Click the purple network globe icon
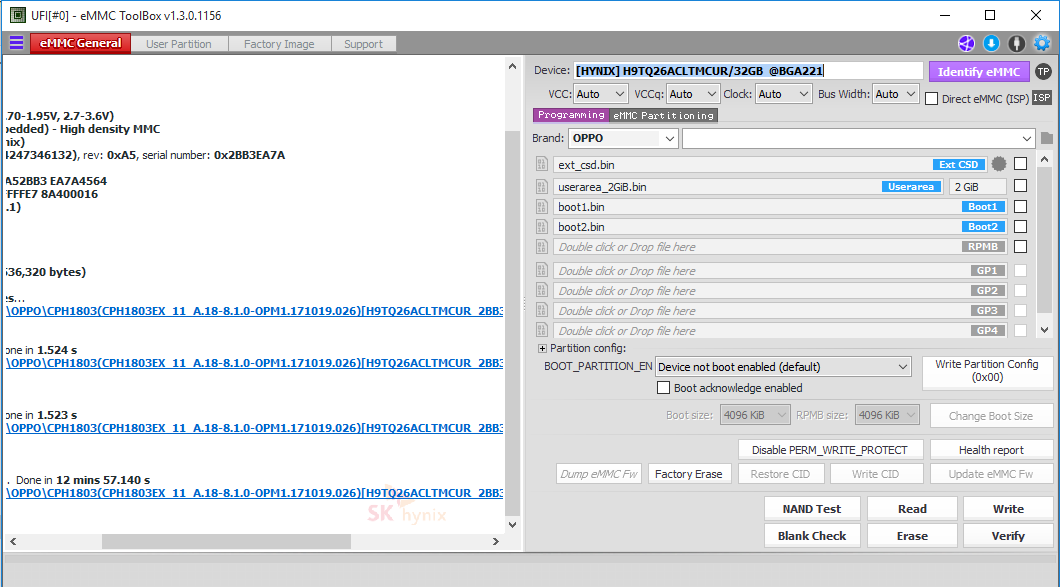Image resolution: width=1060 pixels, height=587 pixels. tap(966, 43)
